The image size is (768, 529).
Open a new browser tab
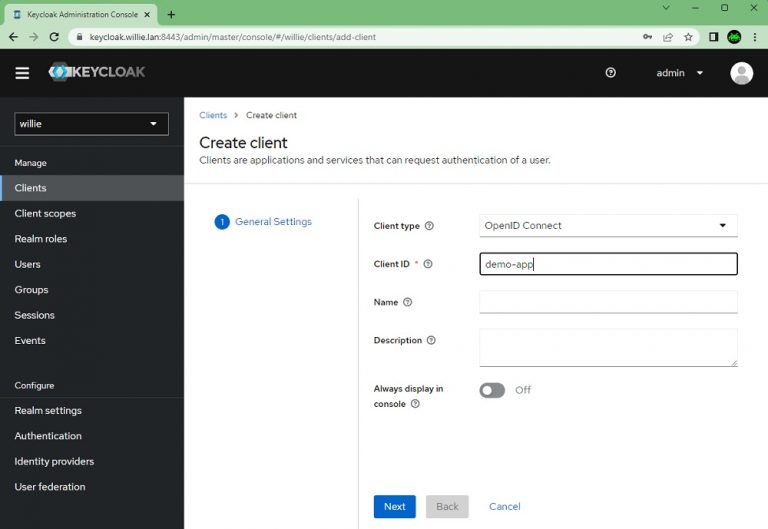pos(171,15)
